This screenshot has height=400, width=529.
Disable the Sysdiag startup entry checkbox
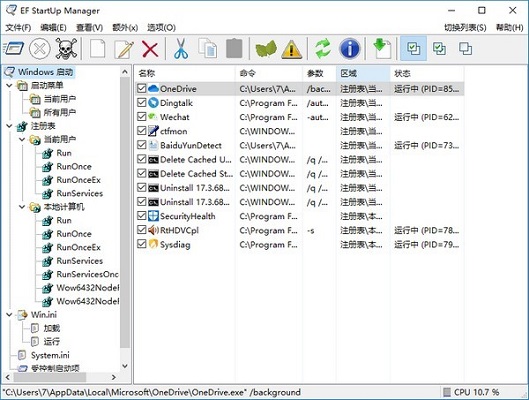[x=141, y=244]
